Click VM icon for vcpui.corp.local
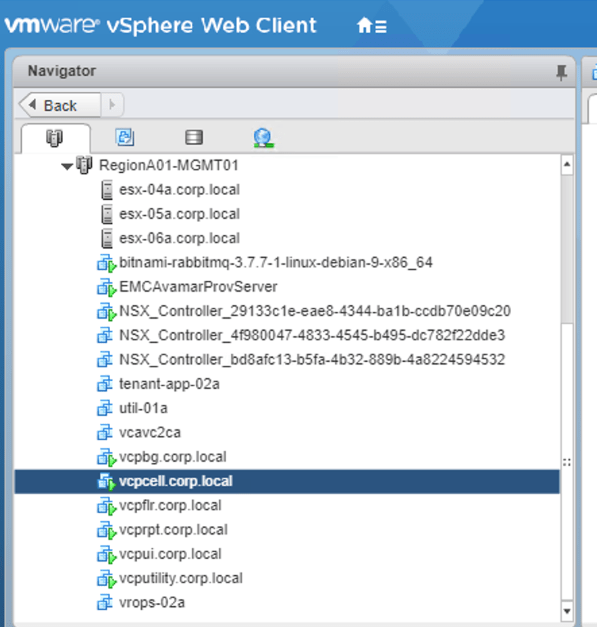This screenshot has height=627, width=597. (106, 555)
